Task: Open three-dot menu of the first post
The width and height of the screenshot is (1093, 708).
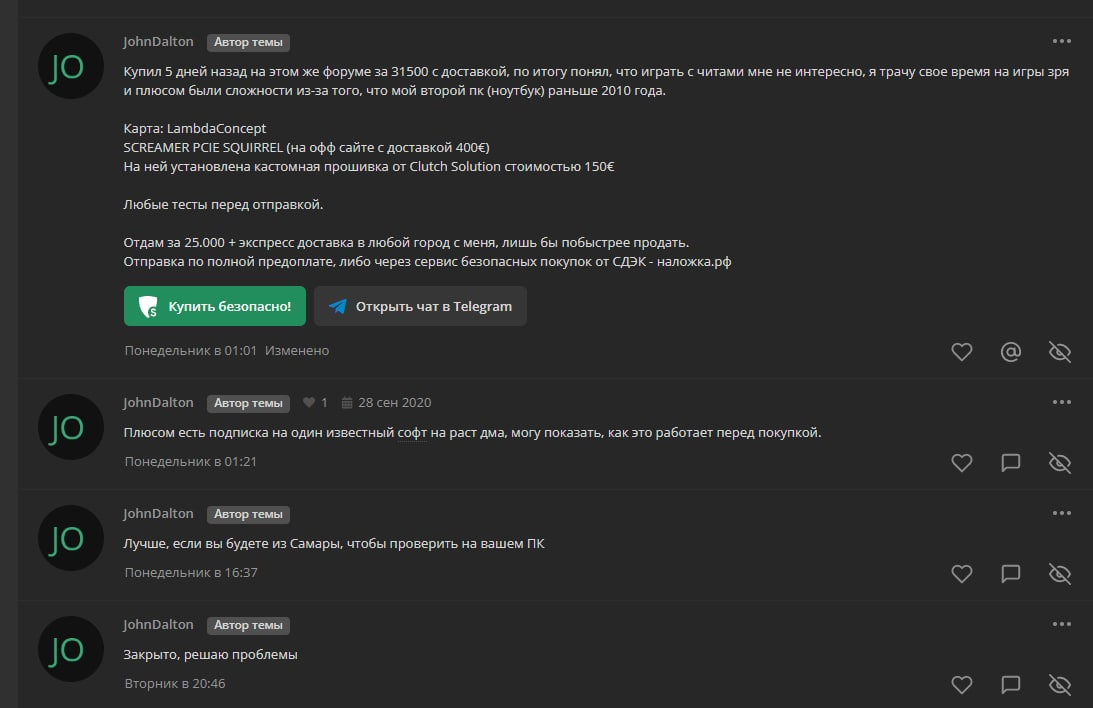Action: (x=1062, y=41)
